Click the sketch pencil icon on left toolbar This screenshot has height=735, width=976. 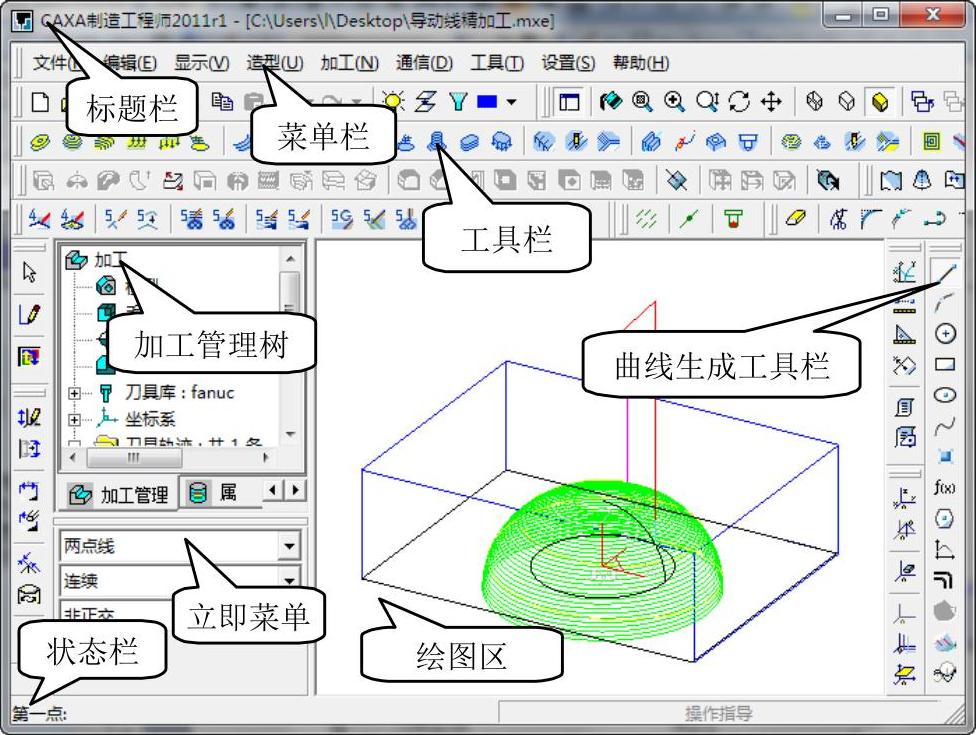tap(29, 314)
